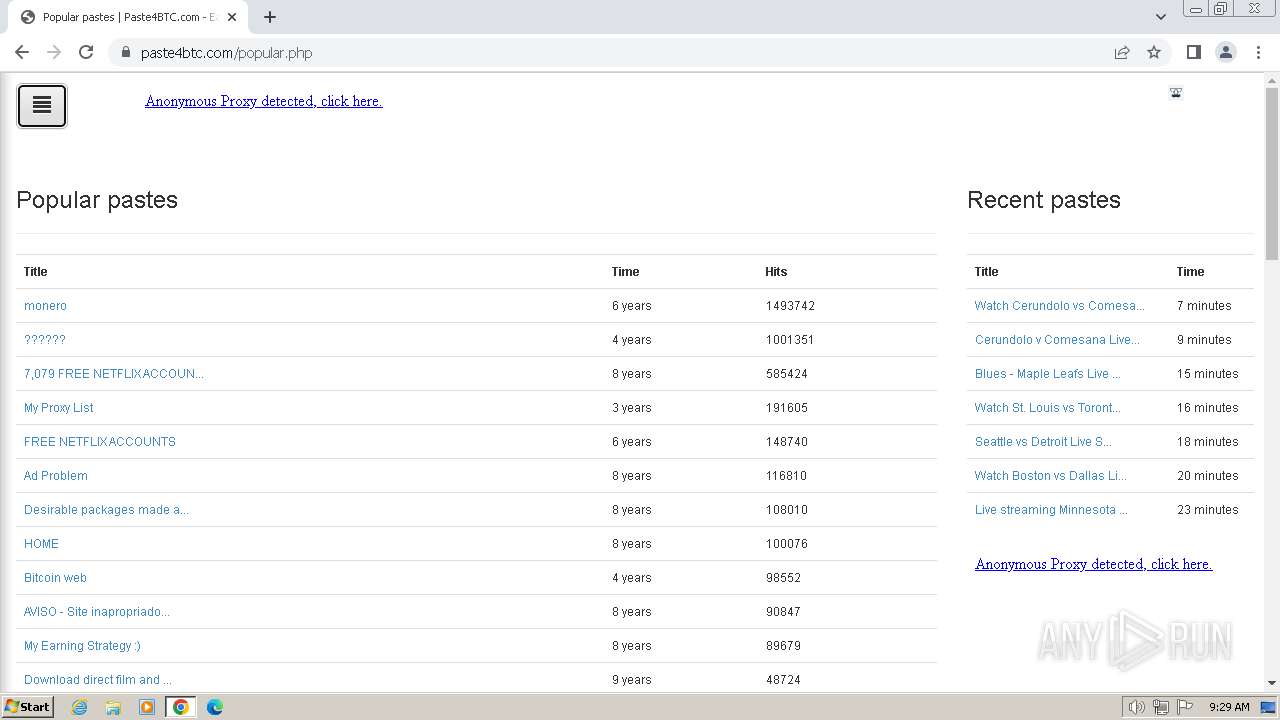Image resolution: width=1280 pixels, height=720 pixels.
Task: Open Download direct film and ... paste
Action: (98, 680)
